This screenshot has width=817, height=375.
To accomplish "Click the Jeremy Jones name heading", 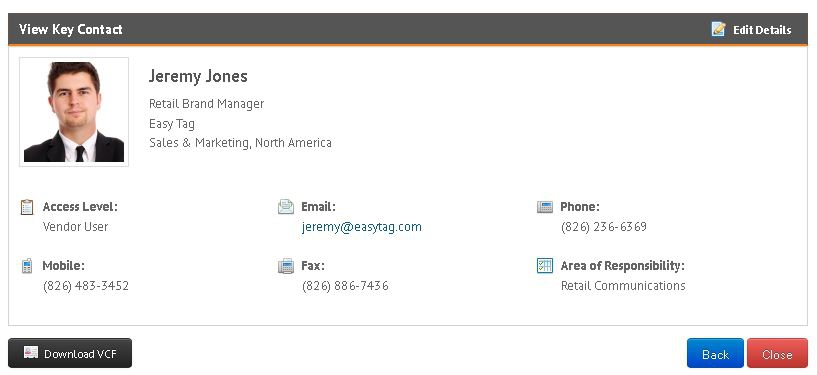I will 198,76.
